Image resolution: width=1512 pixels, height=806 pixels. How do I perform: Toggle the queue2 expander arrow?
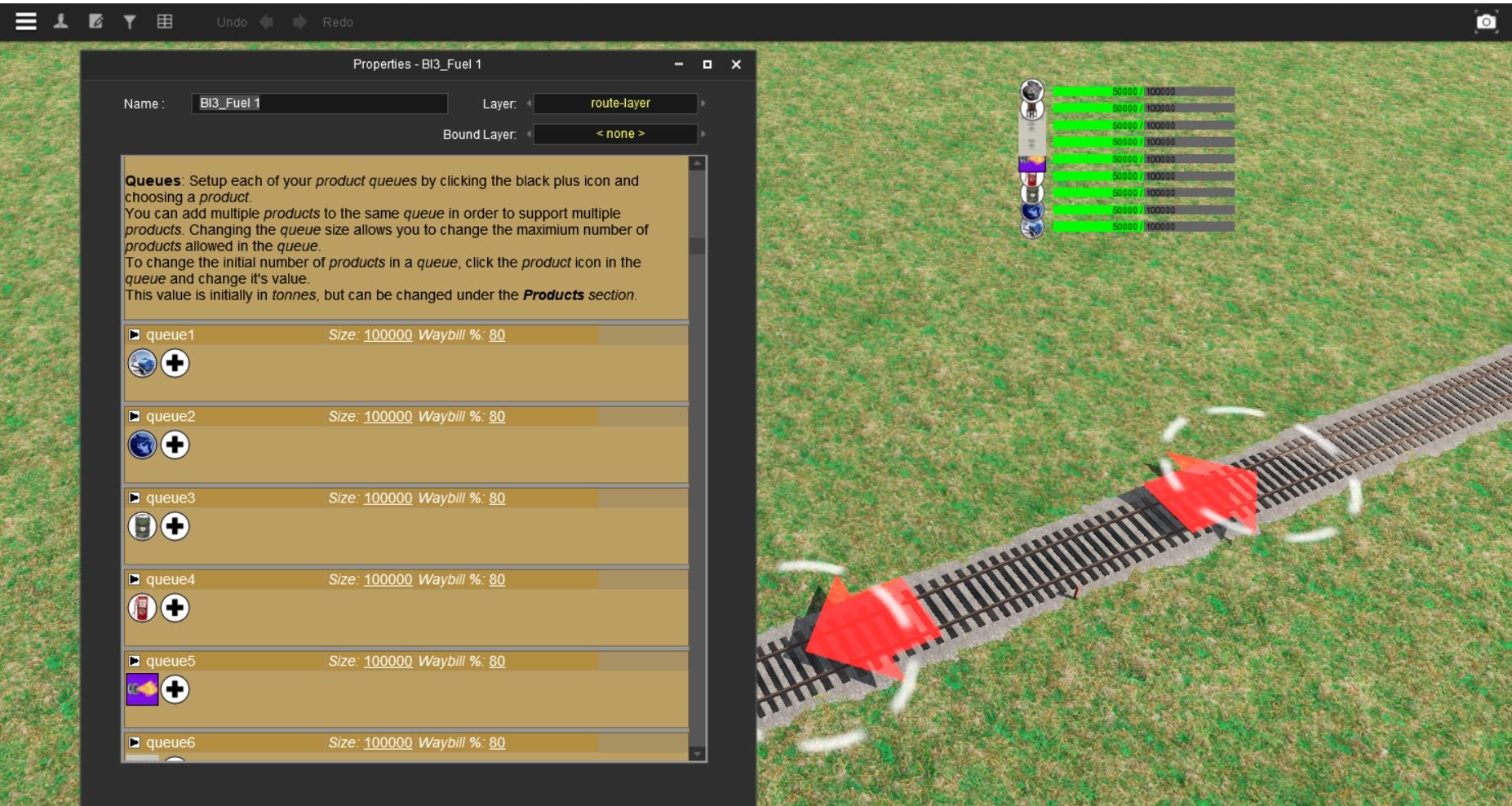(x=135, y=417)
